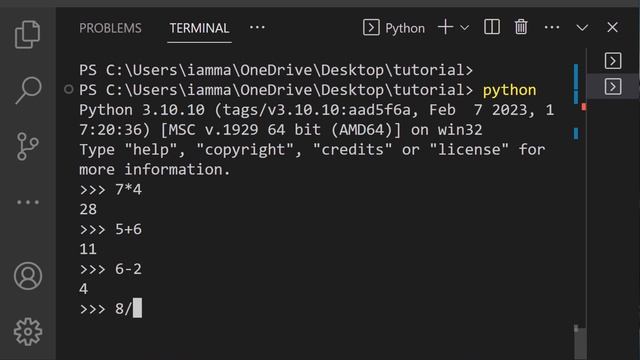Split the terminal with split icon
The width and height of the screenshot is (640, 360).
click(x=492, y=27)
